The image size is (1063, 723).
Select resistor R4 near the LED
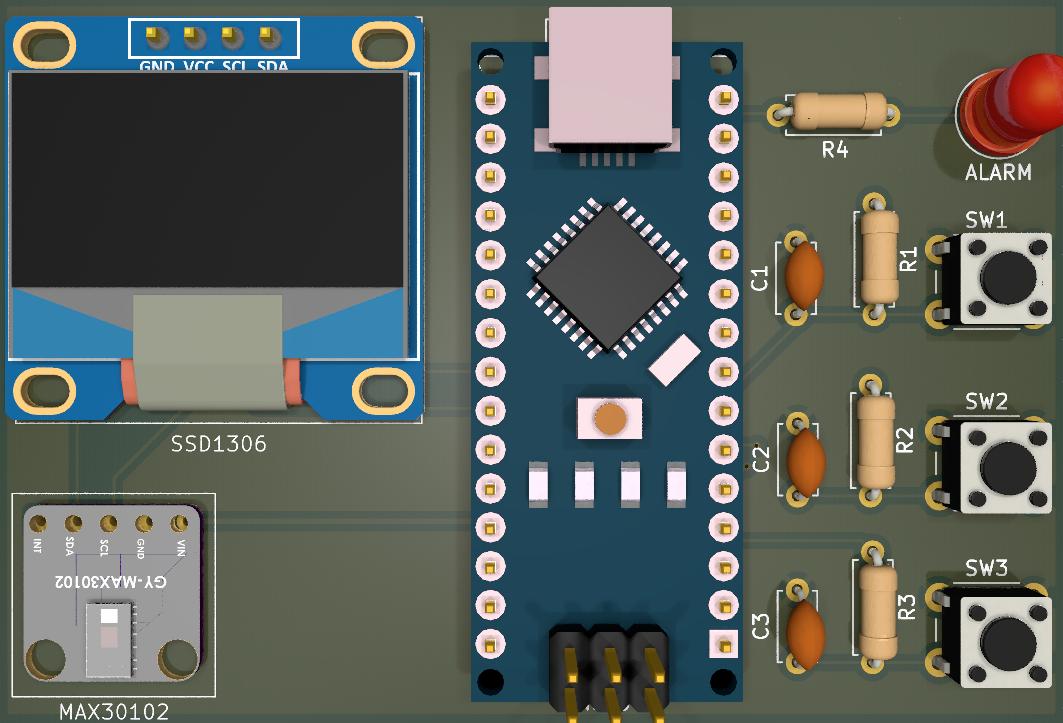coord(835,112)
